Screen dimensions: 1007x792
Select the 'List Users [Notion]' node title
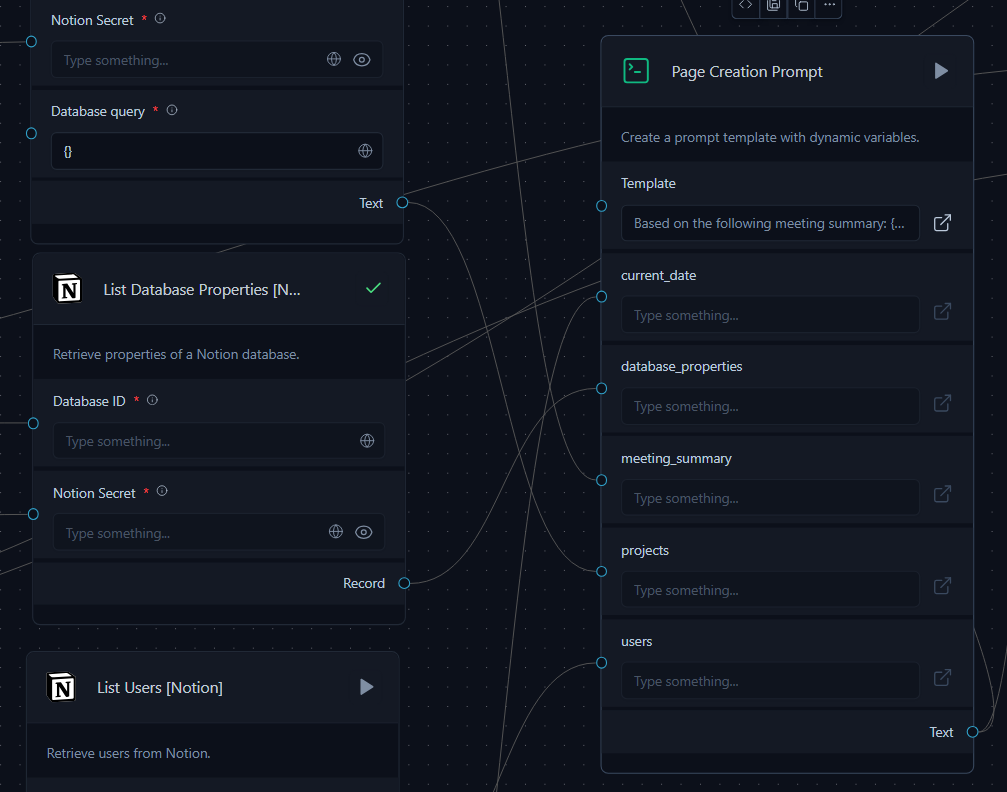coord(160,688)
